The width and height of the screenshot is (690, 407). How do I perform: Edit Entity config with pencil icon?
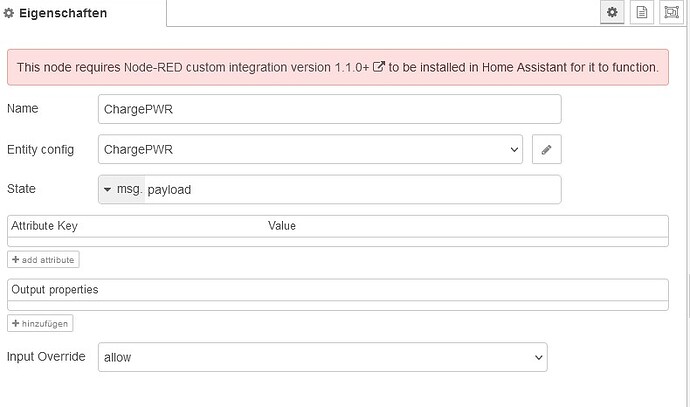pyautogui.click(x=547, y=149)
